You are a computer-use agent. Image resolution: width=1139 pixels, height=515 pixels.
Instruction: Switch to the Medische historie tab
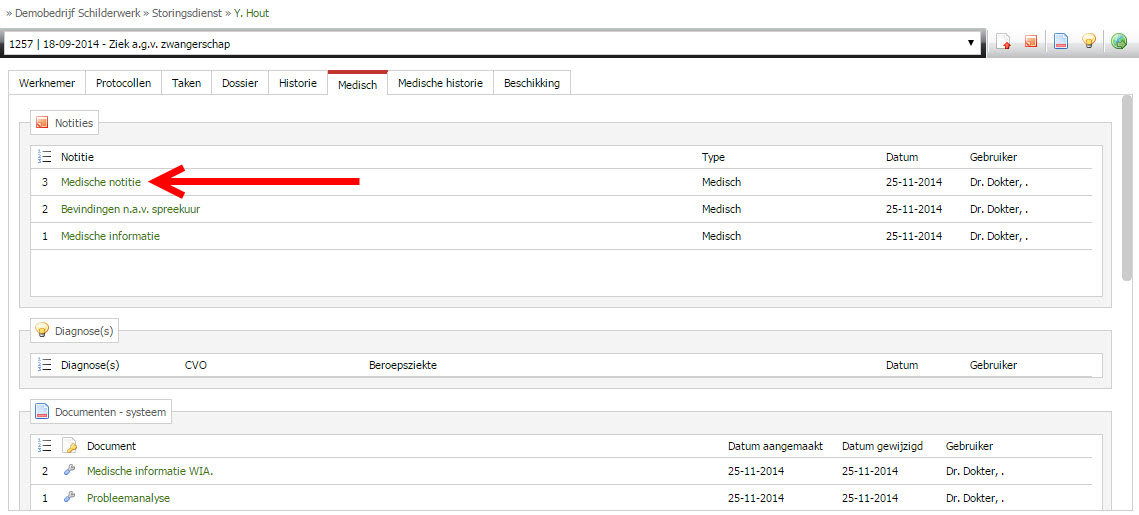(x=440, y=83)
